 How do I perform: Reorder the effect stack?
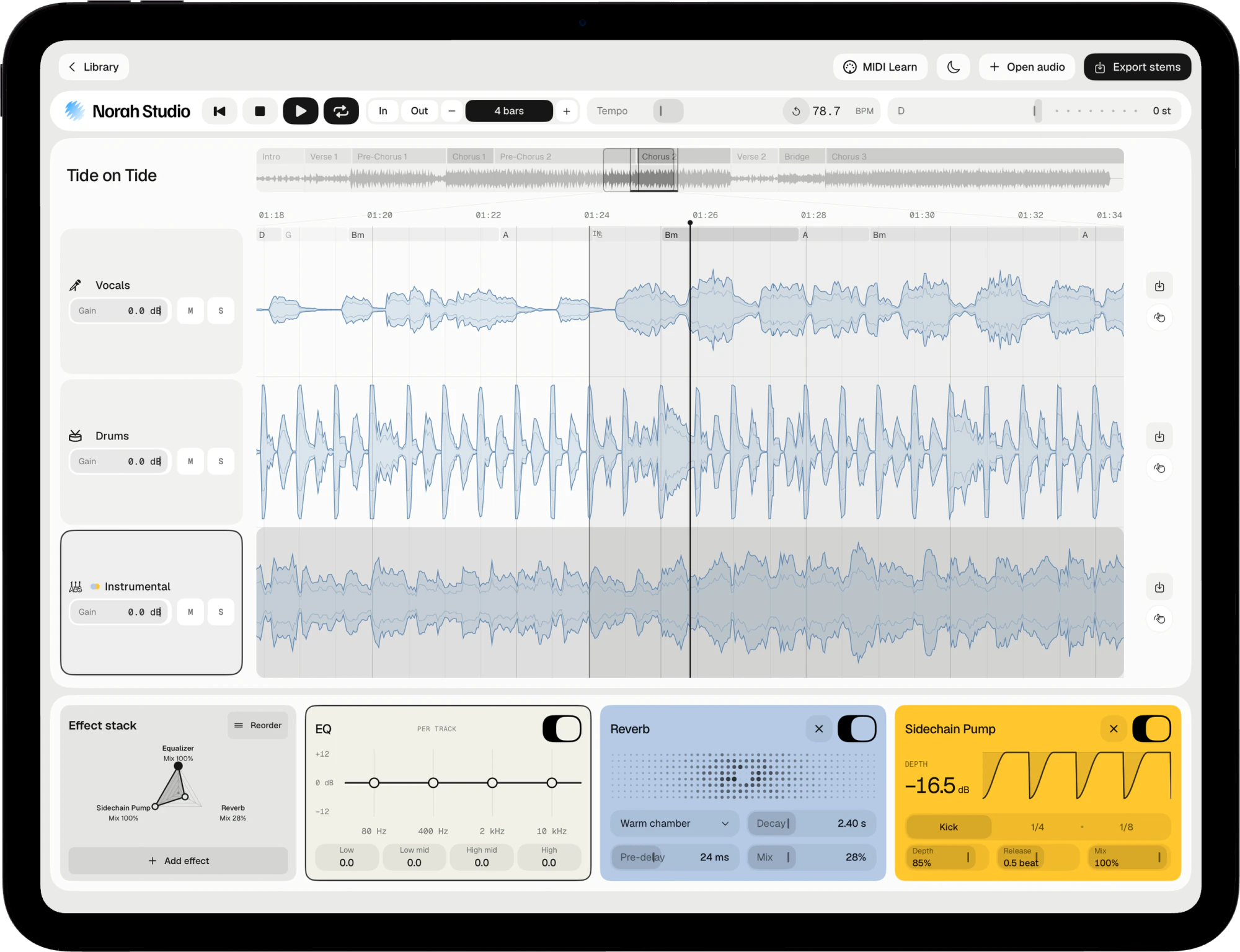click(258, 726)
